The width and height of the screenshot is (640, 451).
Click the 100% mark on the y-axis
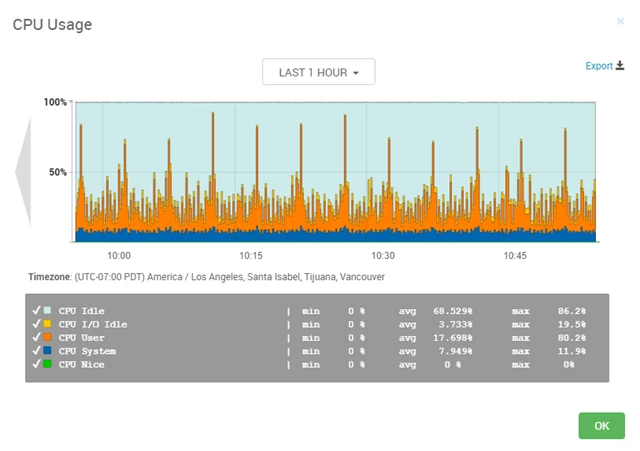click(x=55, y=102)
